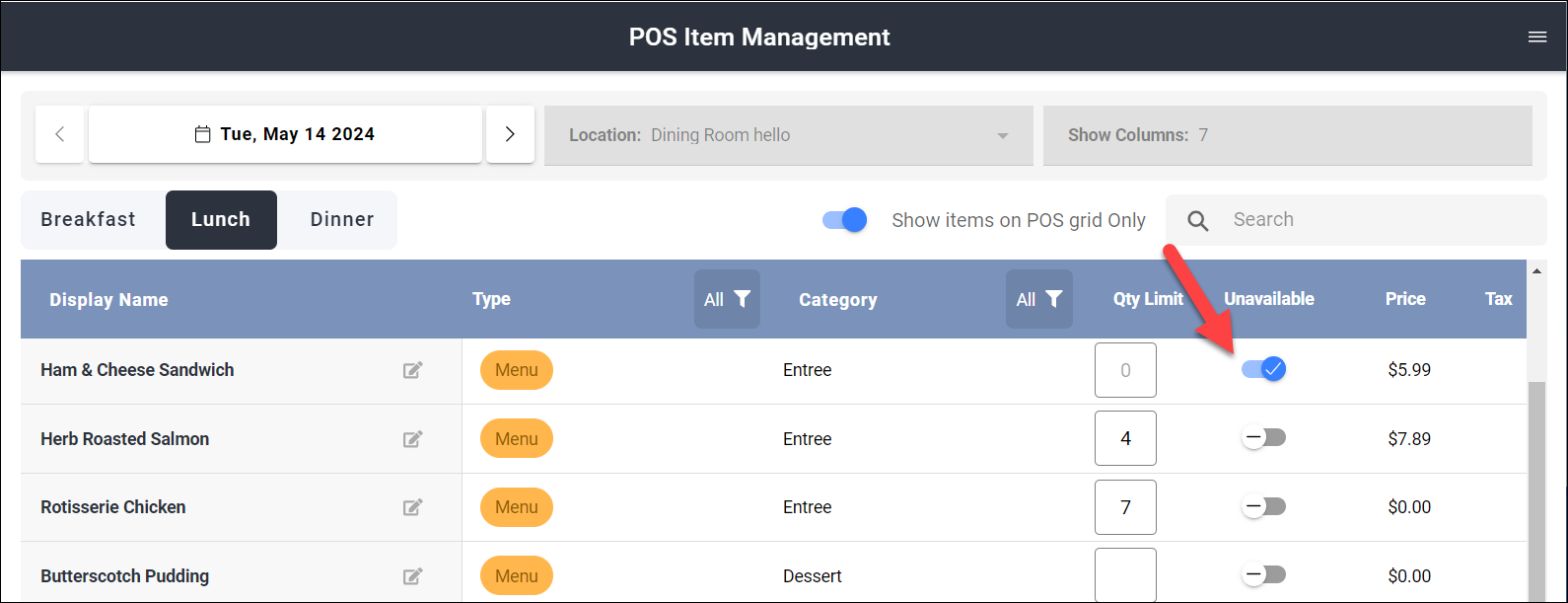Viewport: 1568px width, 603px height.
Task: Go to next day arrow
Action: tap(510, 134)
